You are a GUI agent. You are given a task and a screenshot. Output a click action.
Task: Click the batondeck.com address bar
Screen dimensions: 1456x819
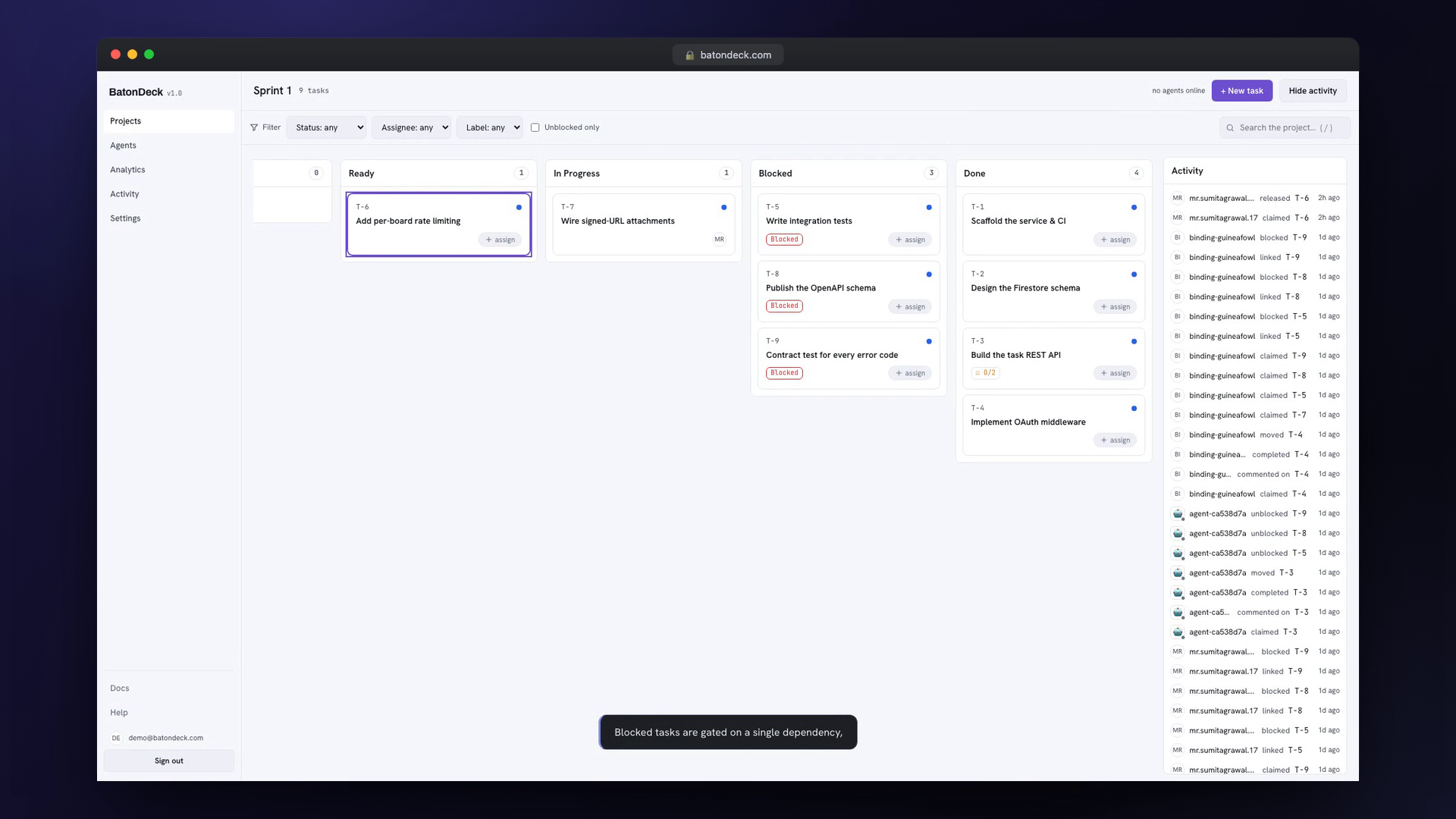728,55
